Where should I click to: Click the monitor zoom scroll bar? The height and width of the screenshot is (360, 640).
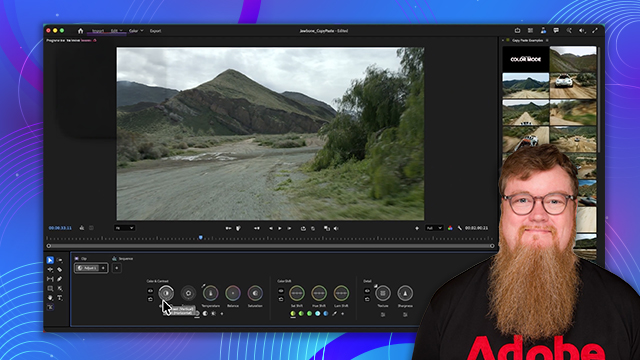[x=270, y=246]
